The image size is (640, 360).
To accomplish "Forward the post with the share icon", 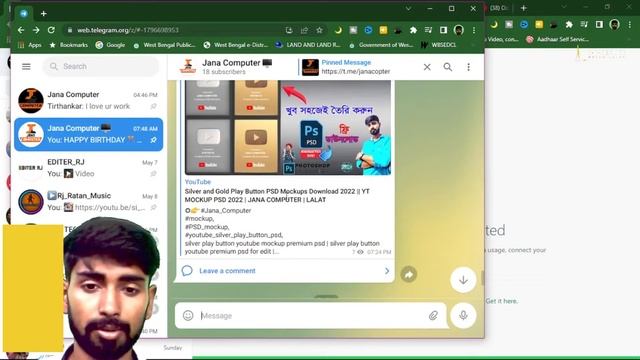I will (409, 274).
